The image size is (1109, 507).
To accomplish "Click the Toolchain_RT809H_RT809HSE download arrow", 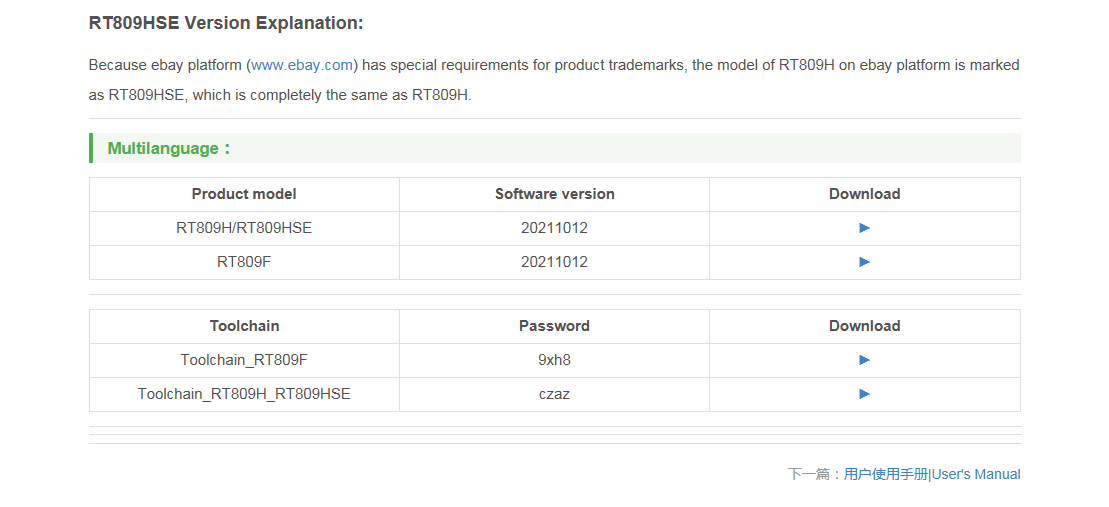I will [x=864, y=394].
